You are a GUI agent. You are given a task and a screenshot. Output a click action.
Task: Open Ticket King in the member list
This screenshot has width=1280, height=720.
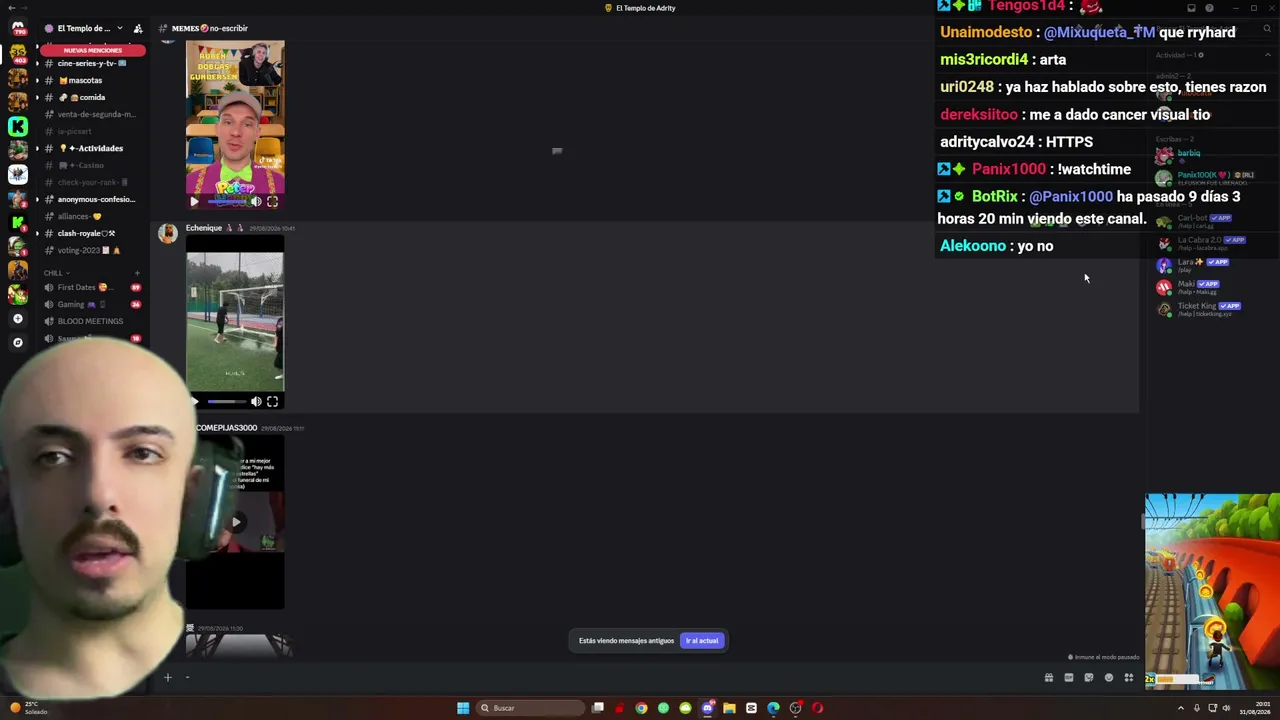click(x=1200, y=308)
